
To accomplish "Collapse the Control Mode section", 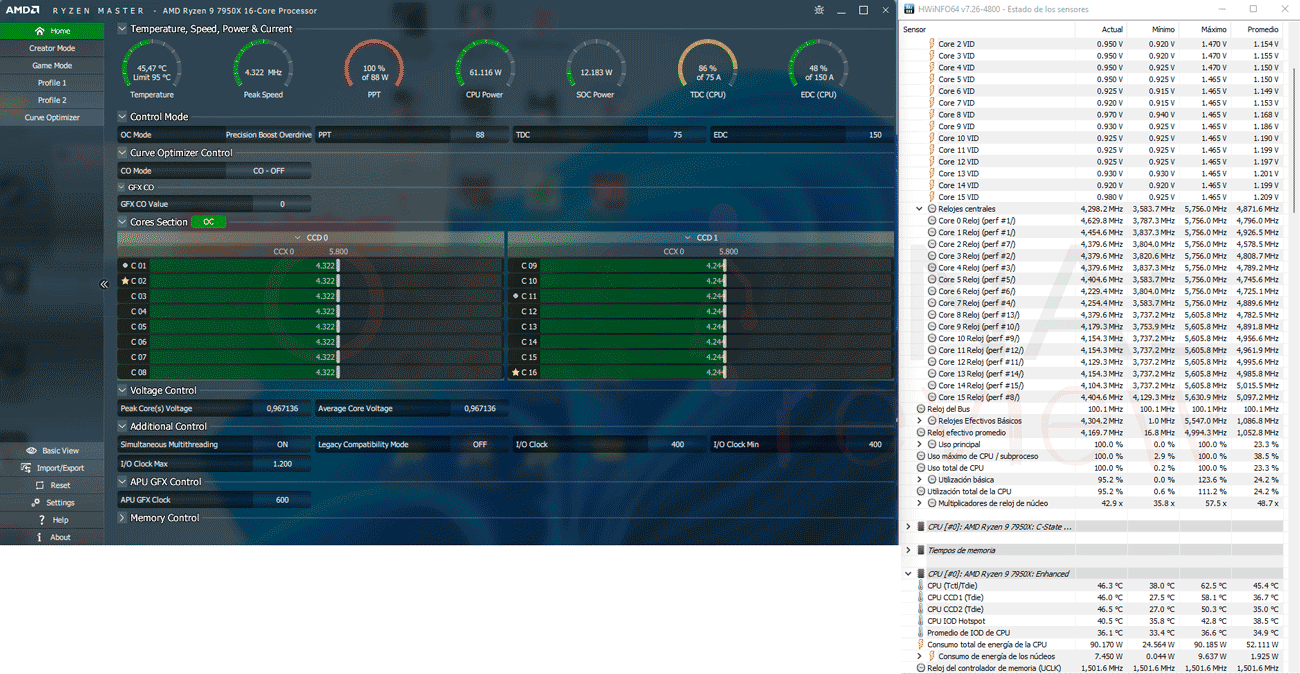I will pos(122,117).
